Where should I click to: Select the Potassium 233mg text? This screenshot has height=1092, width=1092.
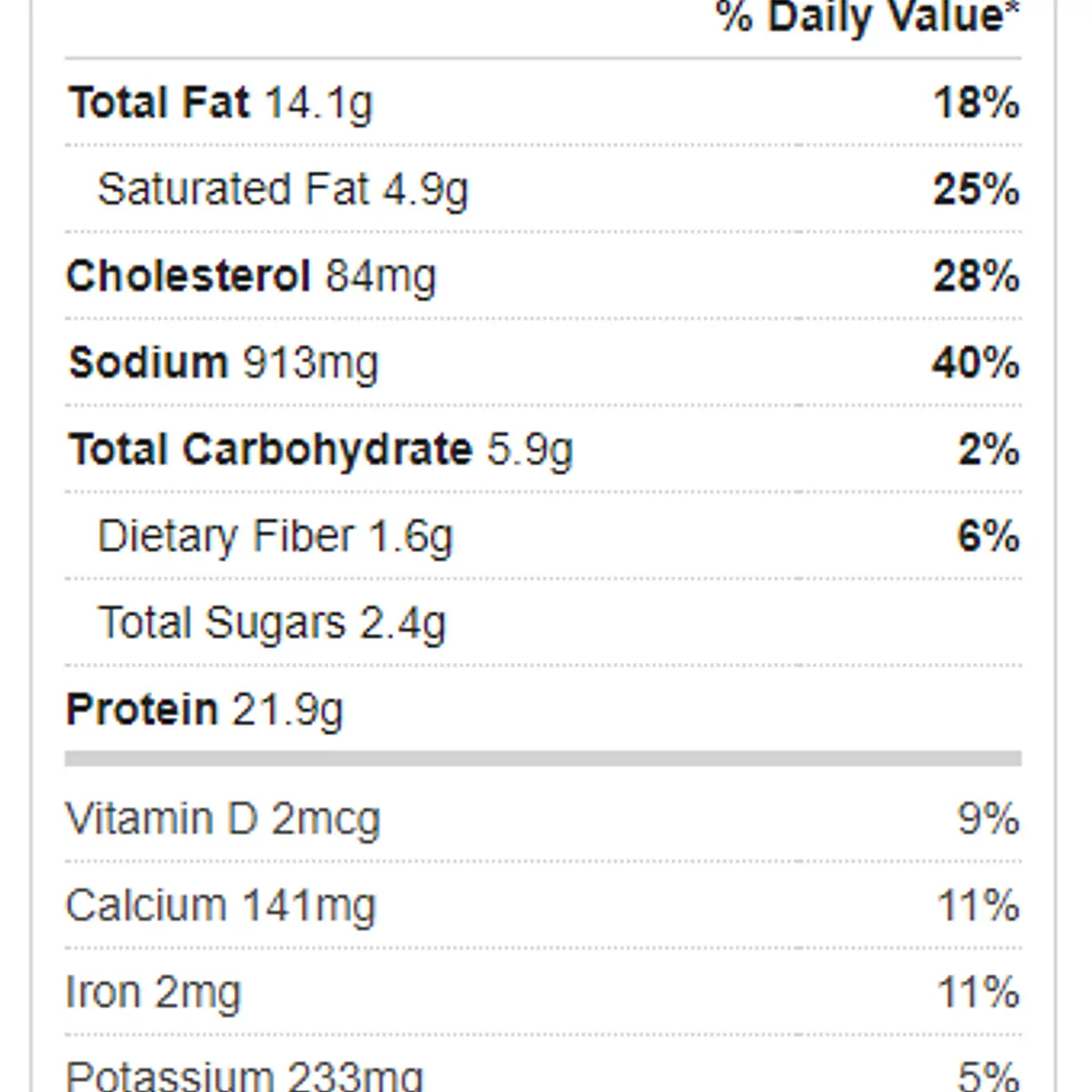(245, 1076)
